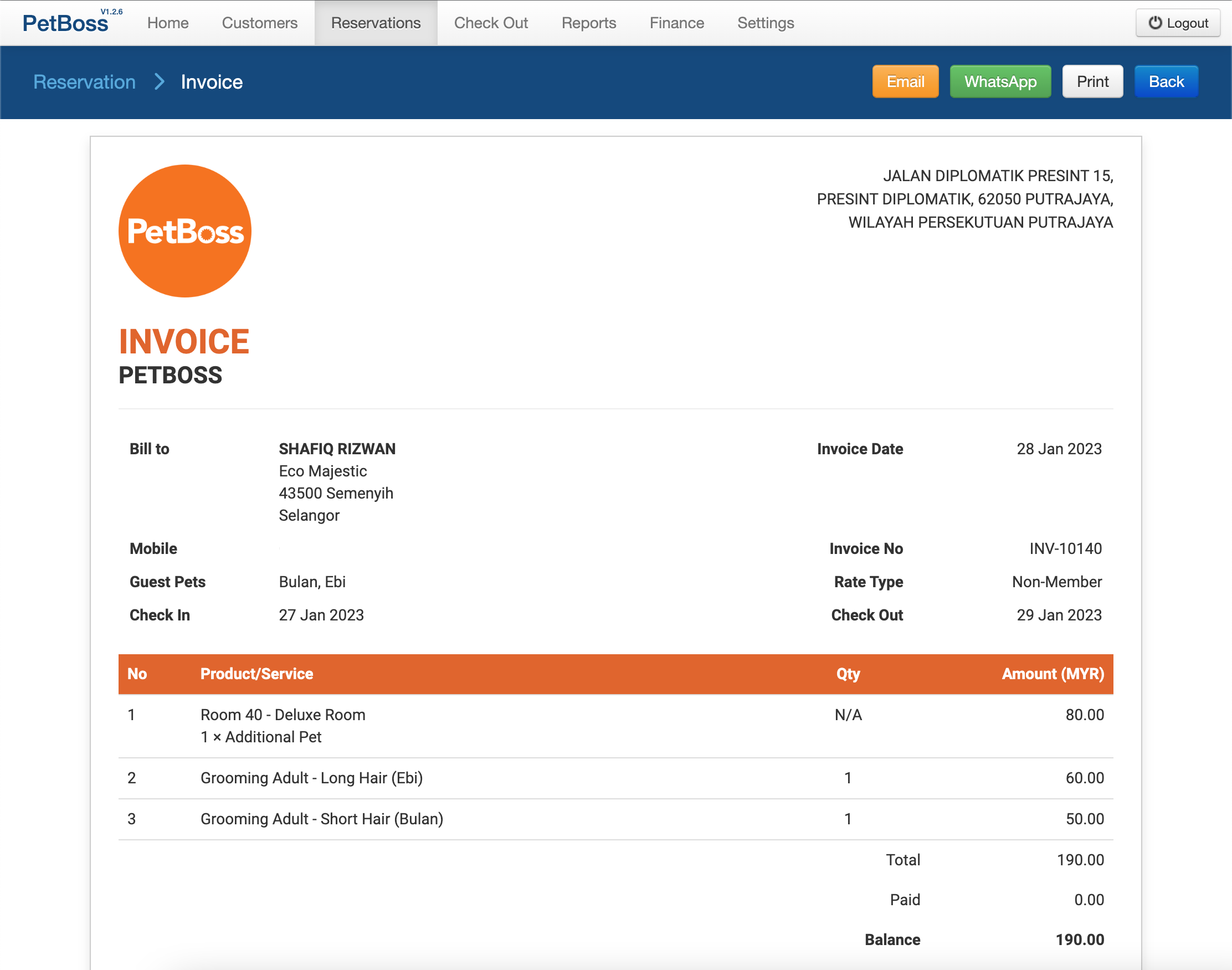Open the Finance menu
1232x970 pixels.
pos(677,23)
